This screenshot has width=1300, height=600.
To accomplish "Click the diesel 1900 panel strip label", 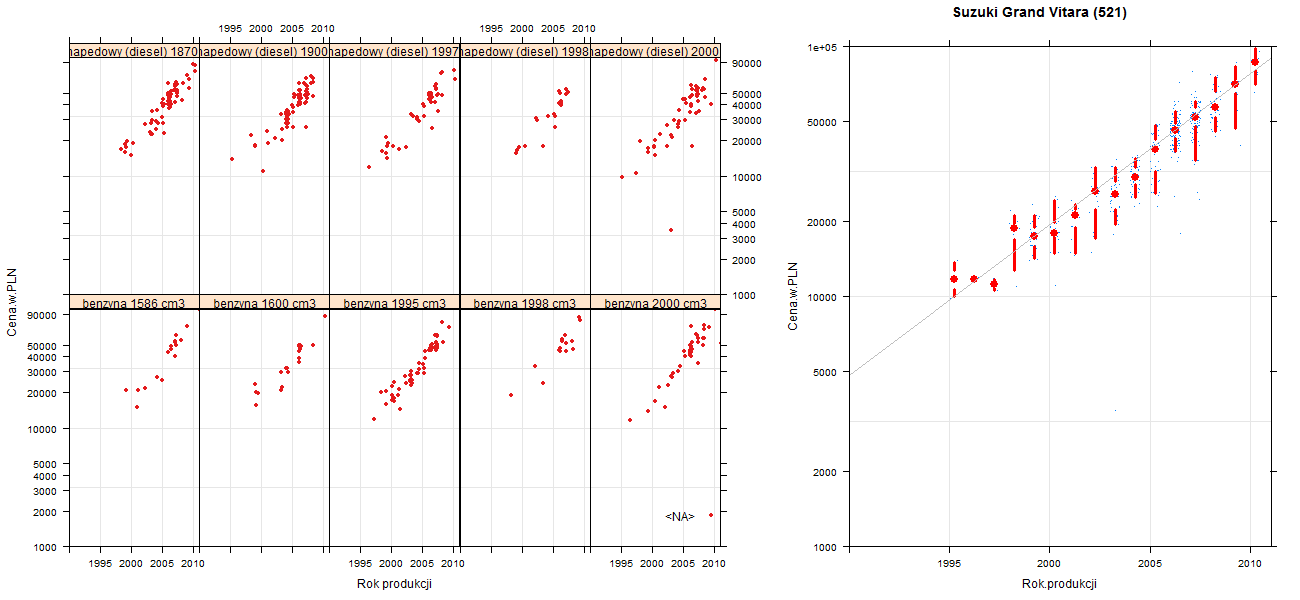I will tap(264, 51).
